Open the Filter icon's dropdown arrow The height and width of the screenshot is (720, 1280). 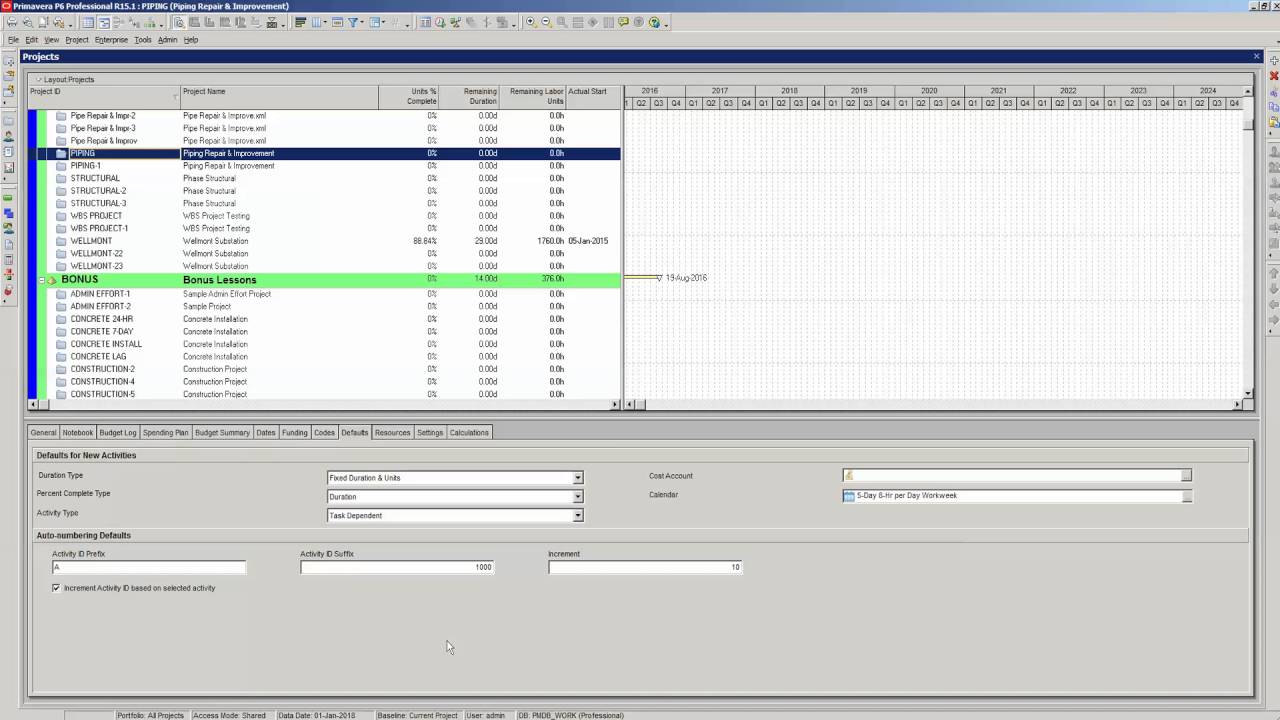[362, 22]
